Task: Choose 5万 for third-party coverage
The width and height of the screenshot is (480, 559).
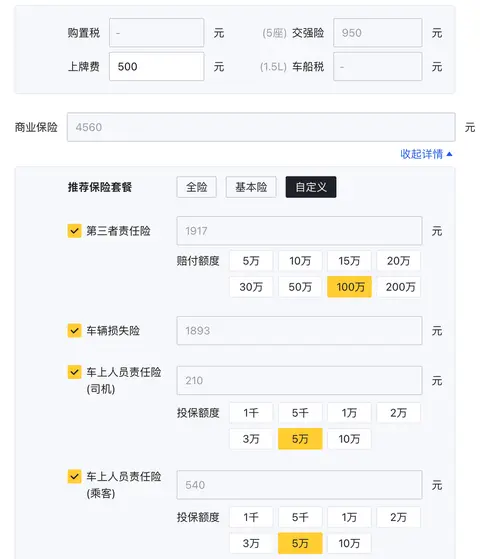Action: click(x=251, y=261)
